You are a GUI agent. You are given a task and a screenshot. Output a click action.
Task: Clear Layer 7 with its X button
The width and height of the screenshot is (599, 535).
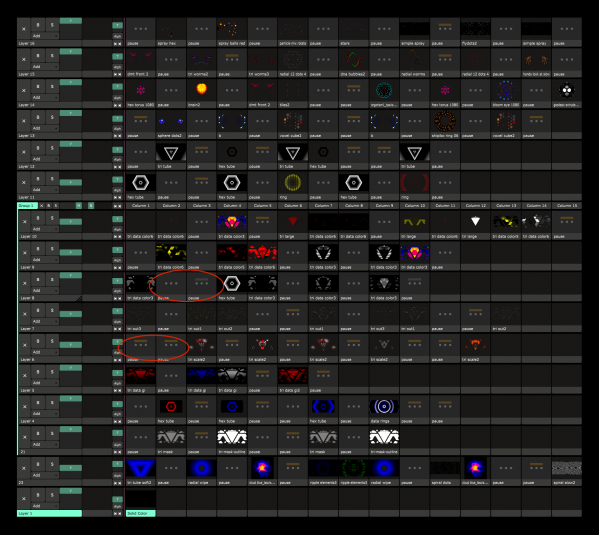click(25, 314)
